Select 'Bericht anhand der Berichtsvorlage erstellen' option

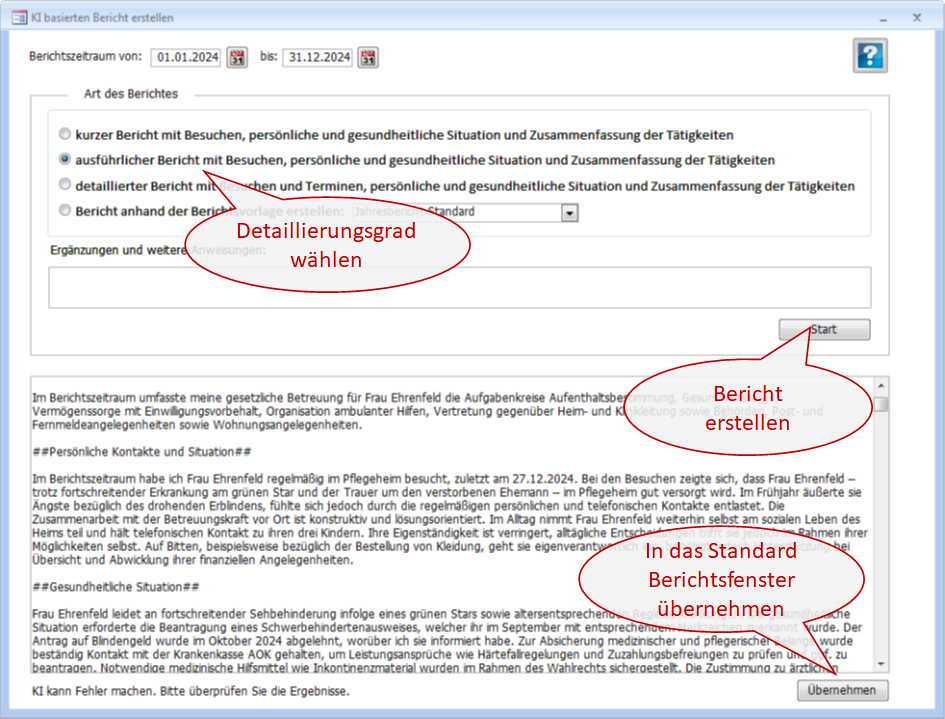(x=65, y=211)
